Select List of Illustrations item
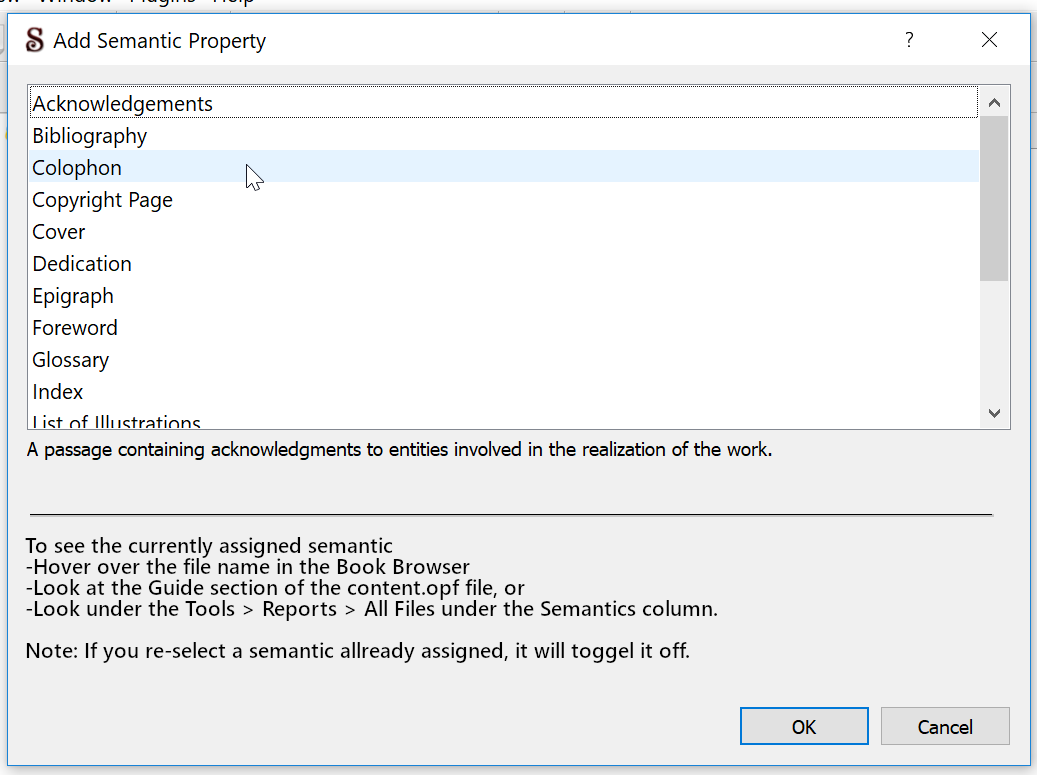The width and height of the screenshot is (1037, 775). tap(117, 422)
